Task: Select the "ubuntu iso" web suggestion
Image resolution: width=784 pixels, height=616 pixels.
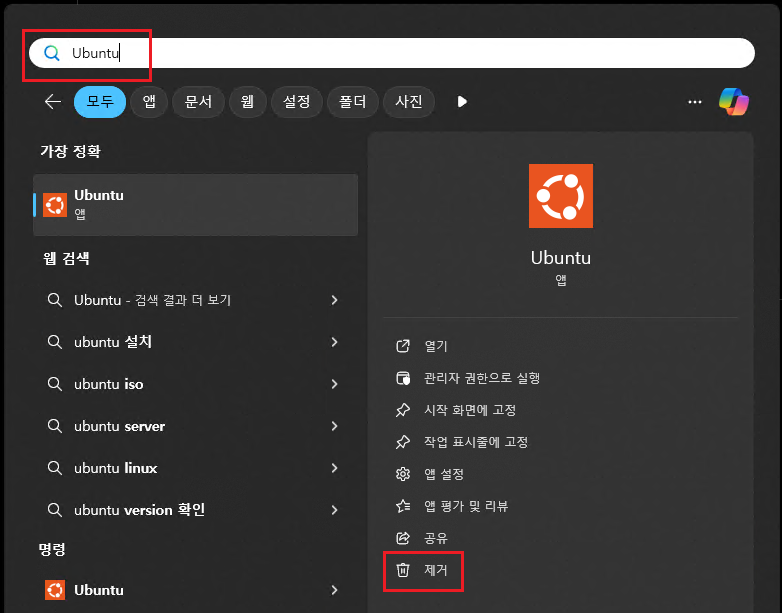Action: [196, 384]
